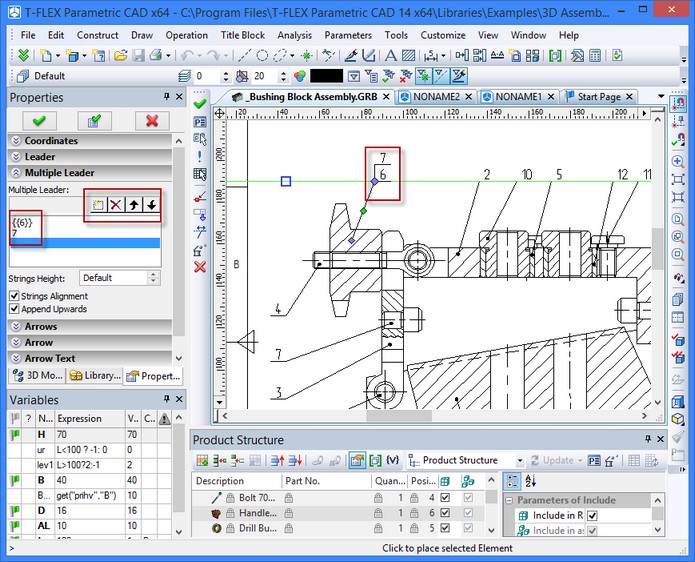This screenshot has height=562, width=695.
Task: Click red X in vertical automenu
Action: 200,267
